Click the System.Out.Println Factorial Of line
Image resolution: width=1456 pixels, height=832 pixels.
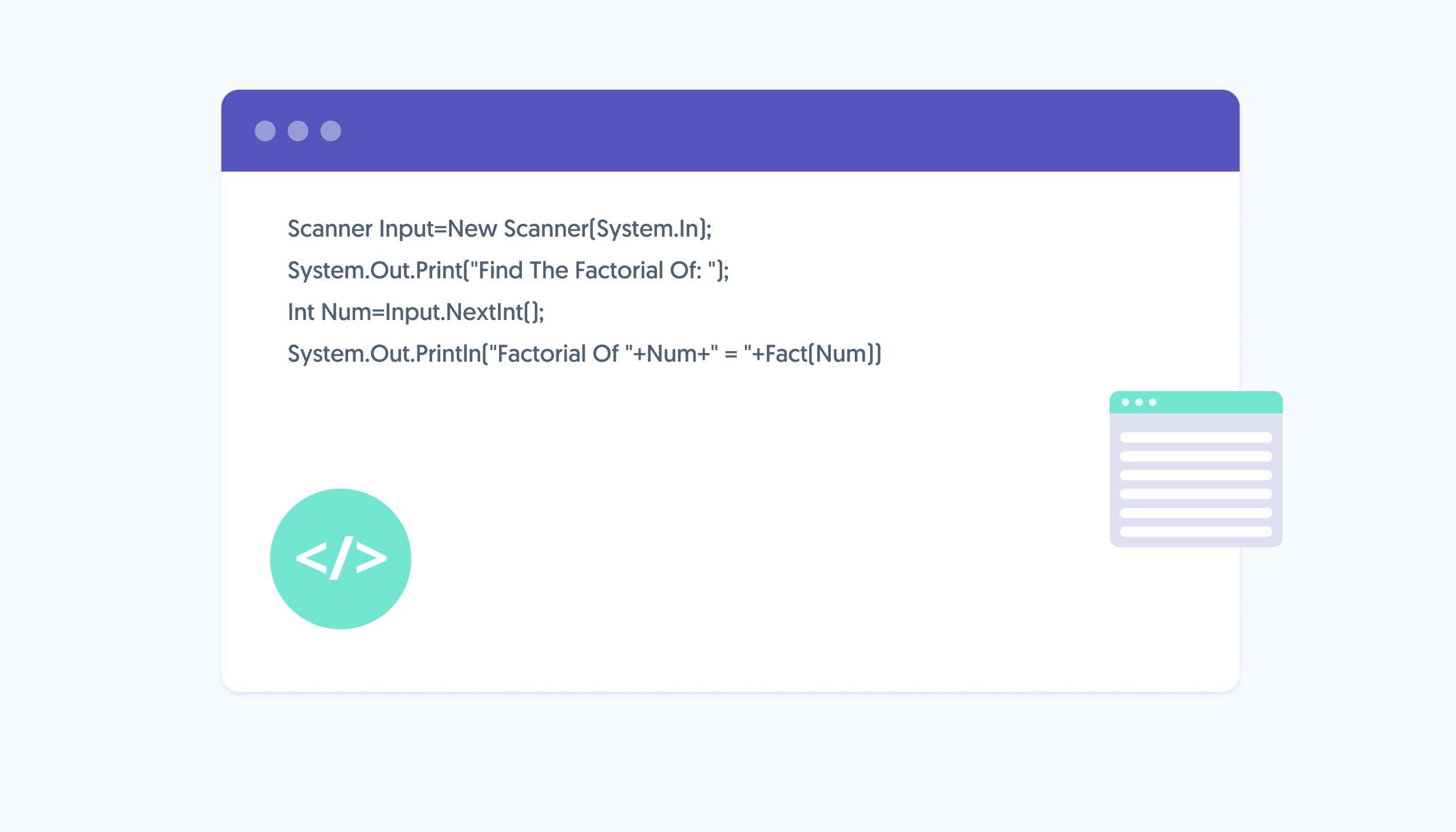click(585, 353)
